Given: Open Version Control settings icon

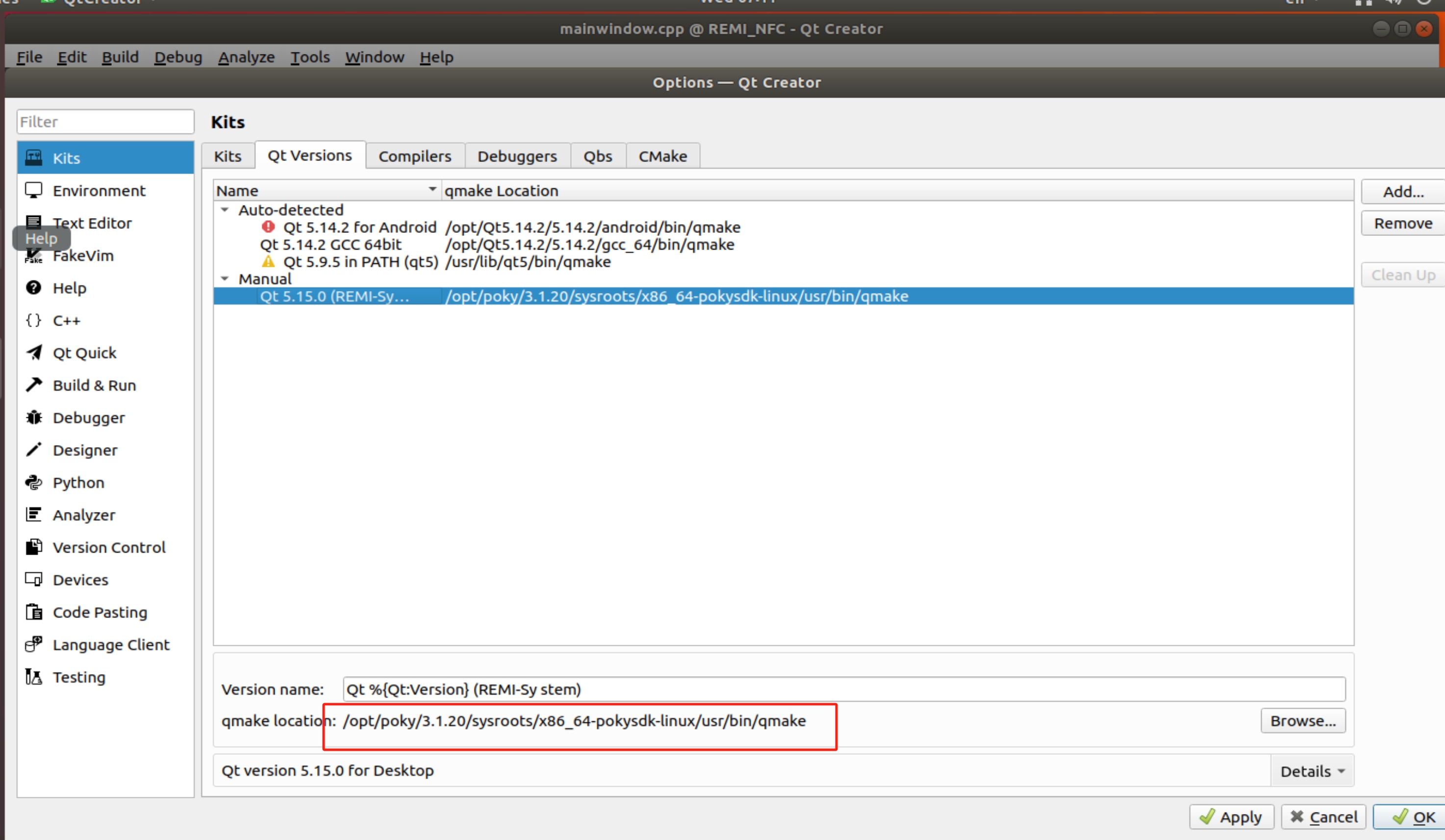Looking at the screenshot, I should (x=34, y=547).
